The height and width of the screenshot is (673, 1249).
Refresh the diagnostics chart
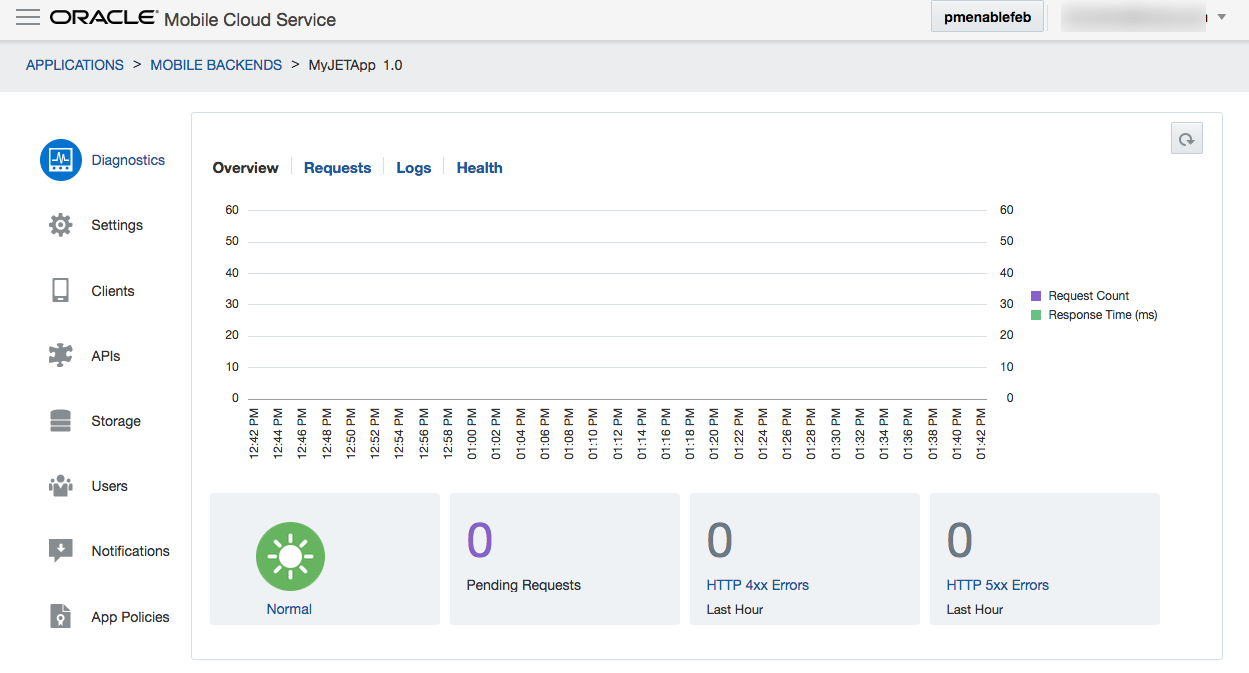1186,139
